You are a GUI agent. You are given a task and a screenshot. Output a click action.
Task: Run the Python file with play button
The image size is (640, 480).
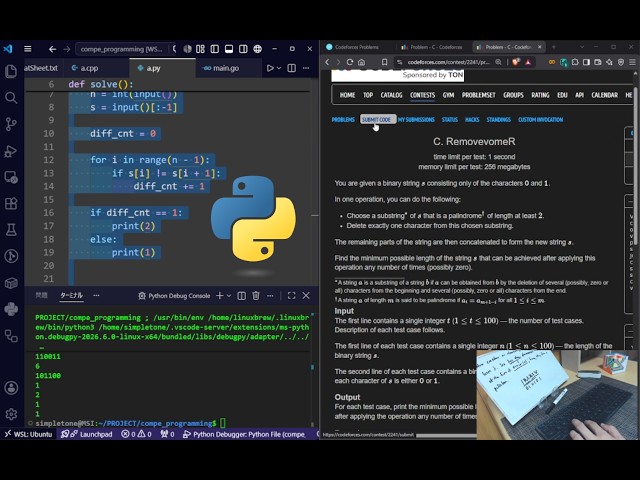pyautogui.click(x=270, y=68)
